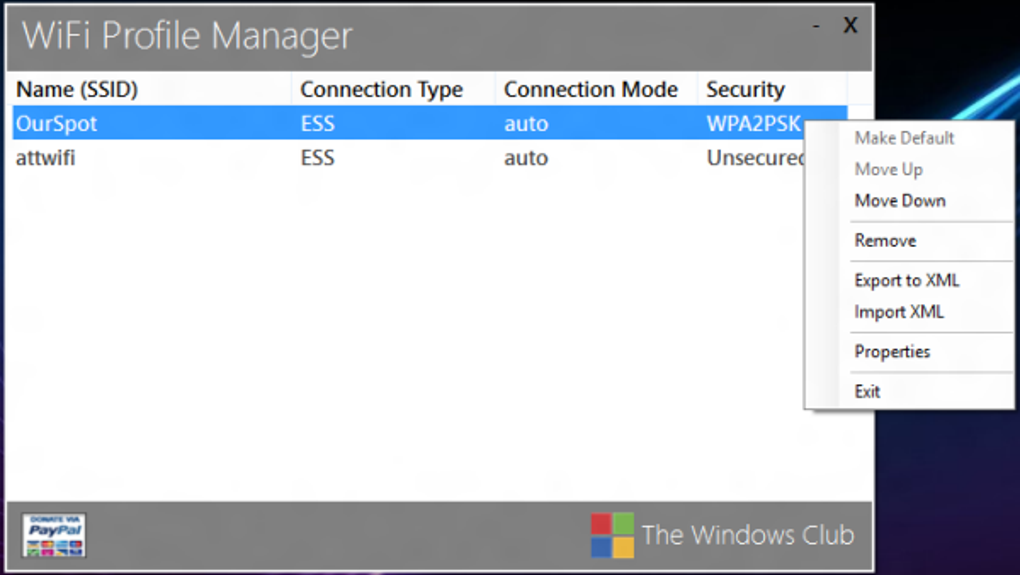Click the Make Default menu item
Image resolution: width=1020 pixels, height=575 pixels.
(904, 138)
